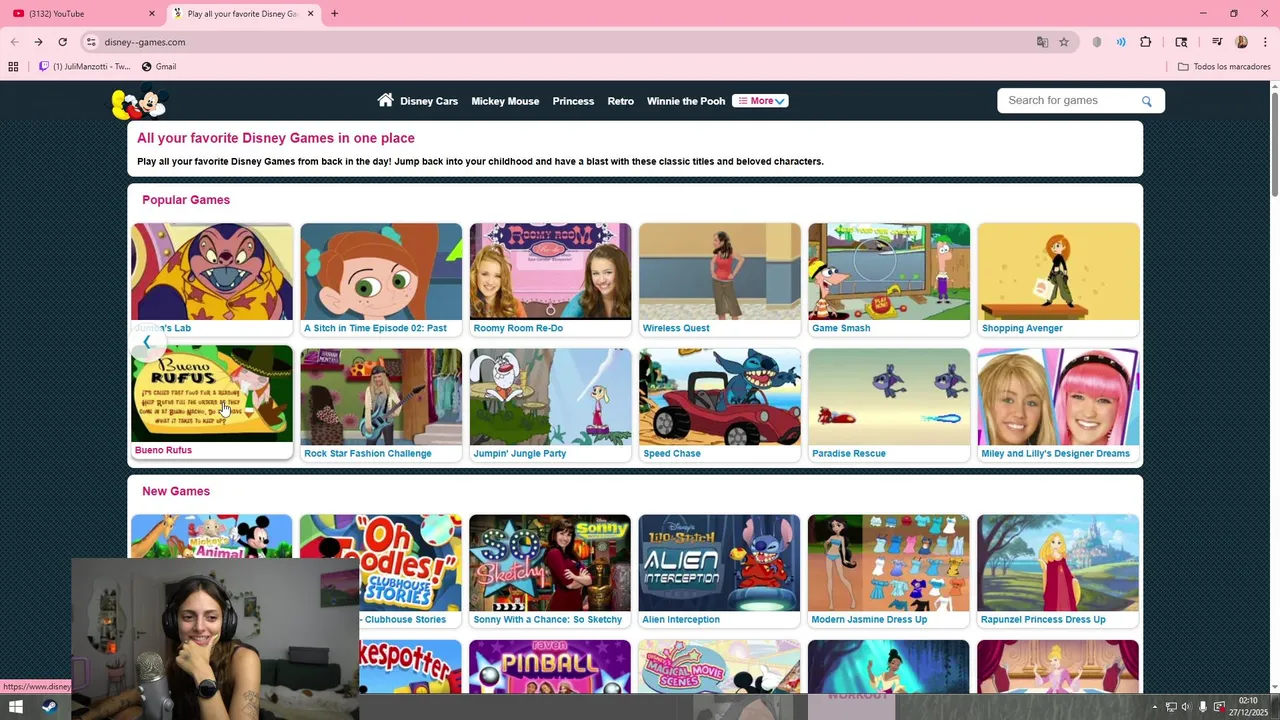The width and height of the screenshot is (1280, 720).
Task: Click the microphone icon in system tray
Action: coord(1203,707)
